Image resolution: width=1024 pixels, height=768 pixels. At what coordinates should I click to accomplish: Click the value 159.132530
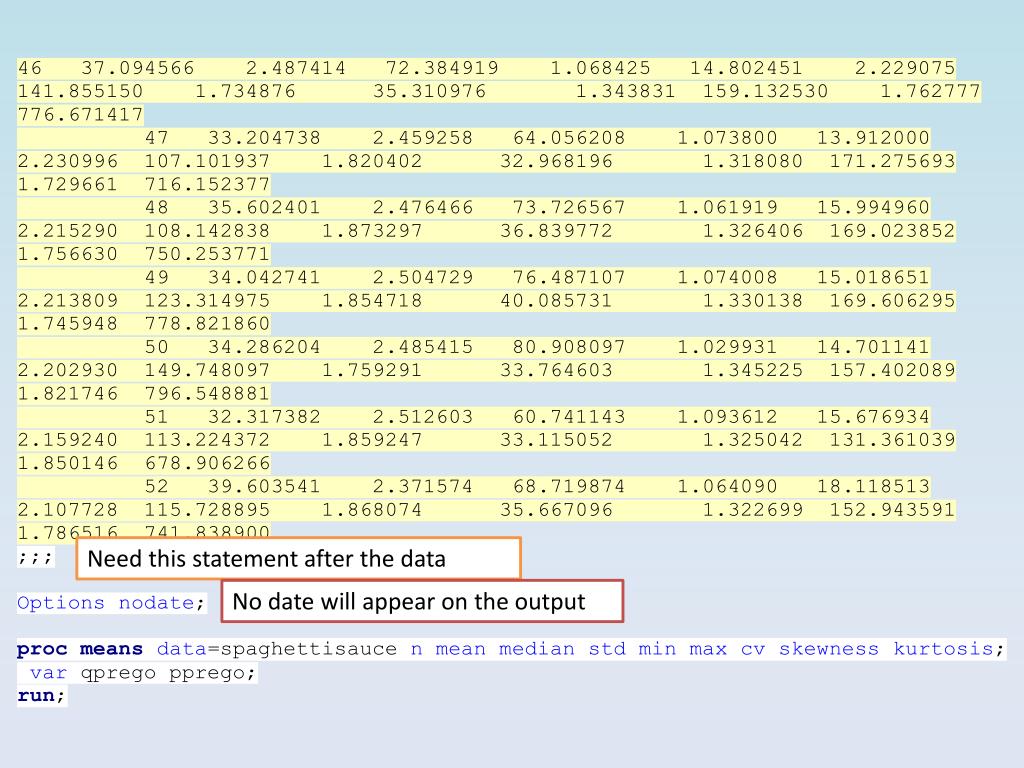(x=765, y=91)
